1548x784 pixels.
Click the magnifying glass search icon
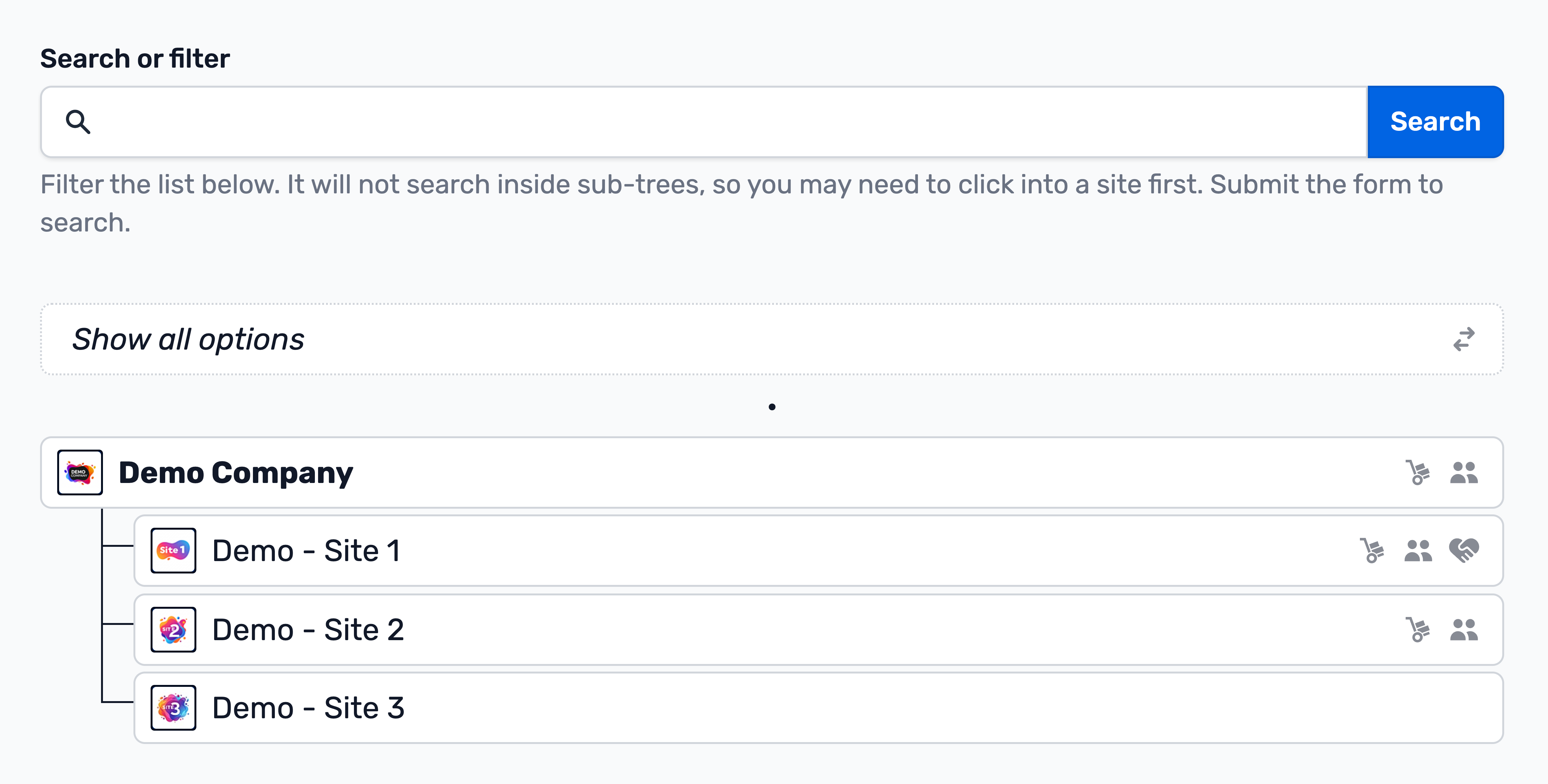coord(78,121)
